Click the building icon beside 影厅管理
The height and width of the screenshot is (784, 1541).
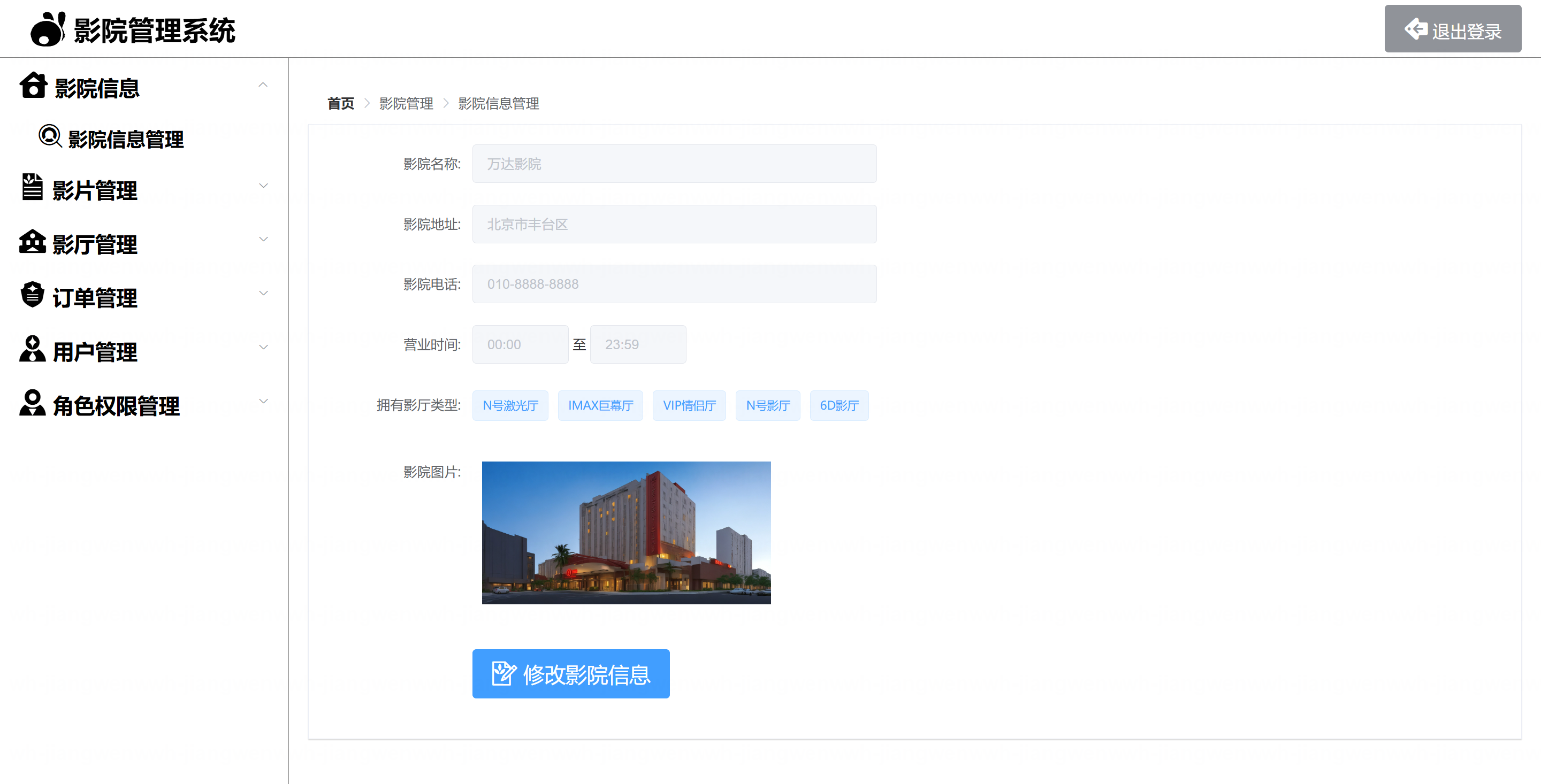pyautogui.click(x=32, y=242)
